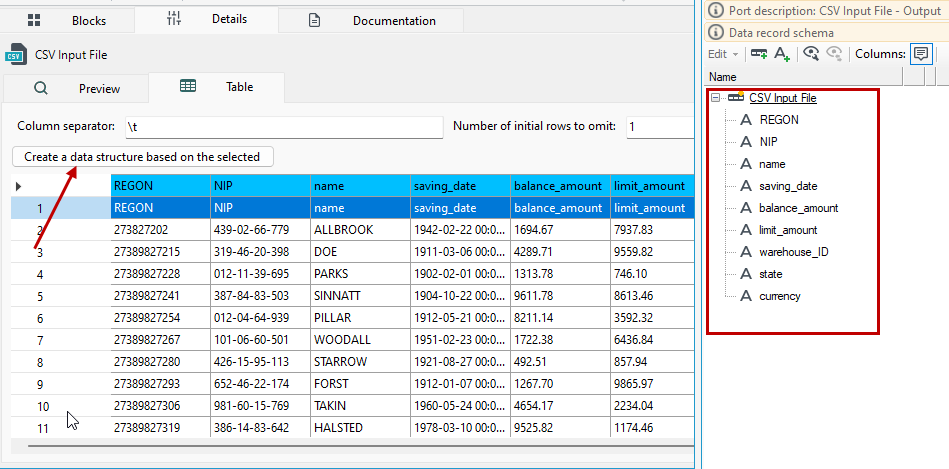
Task: Click limit cell 857.94
Action: [652, 362]
